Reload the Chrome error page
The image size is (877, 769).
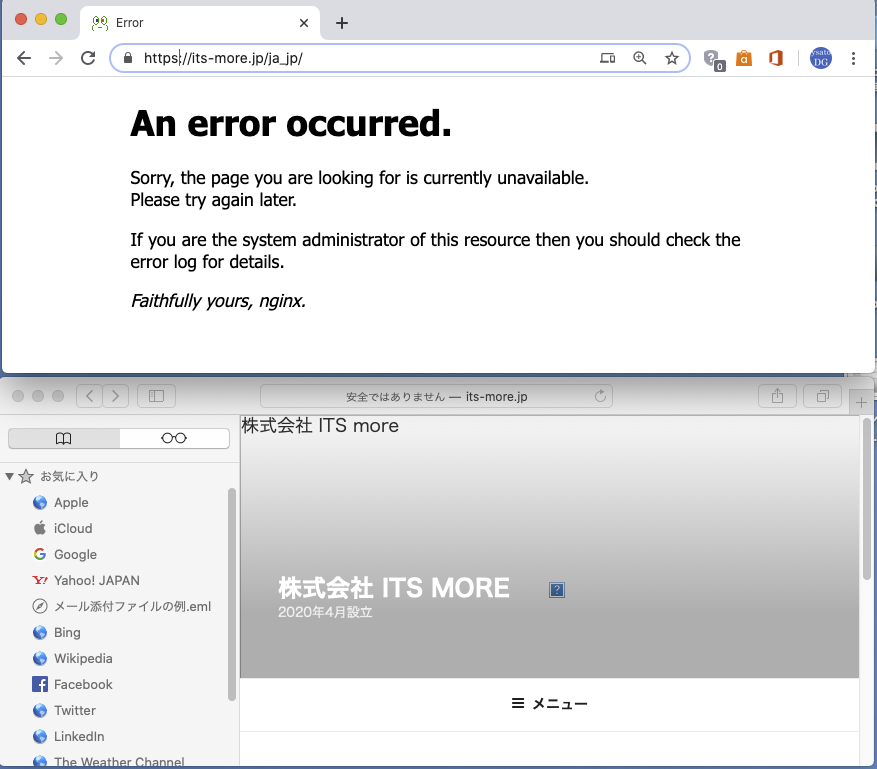[x=88, y=58]
